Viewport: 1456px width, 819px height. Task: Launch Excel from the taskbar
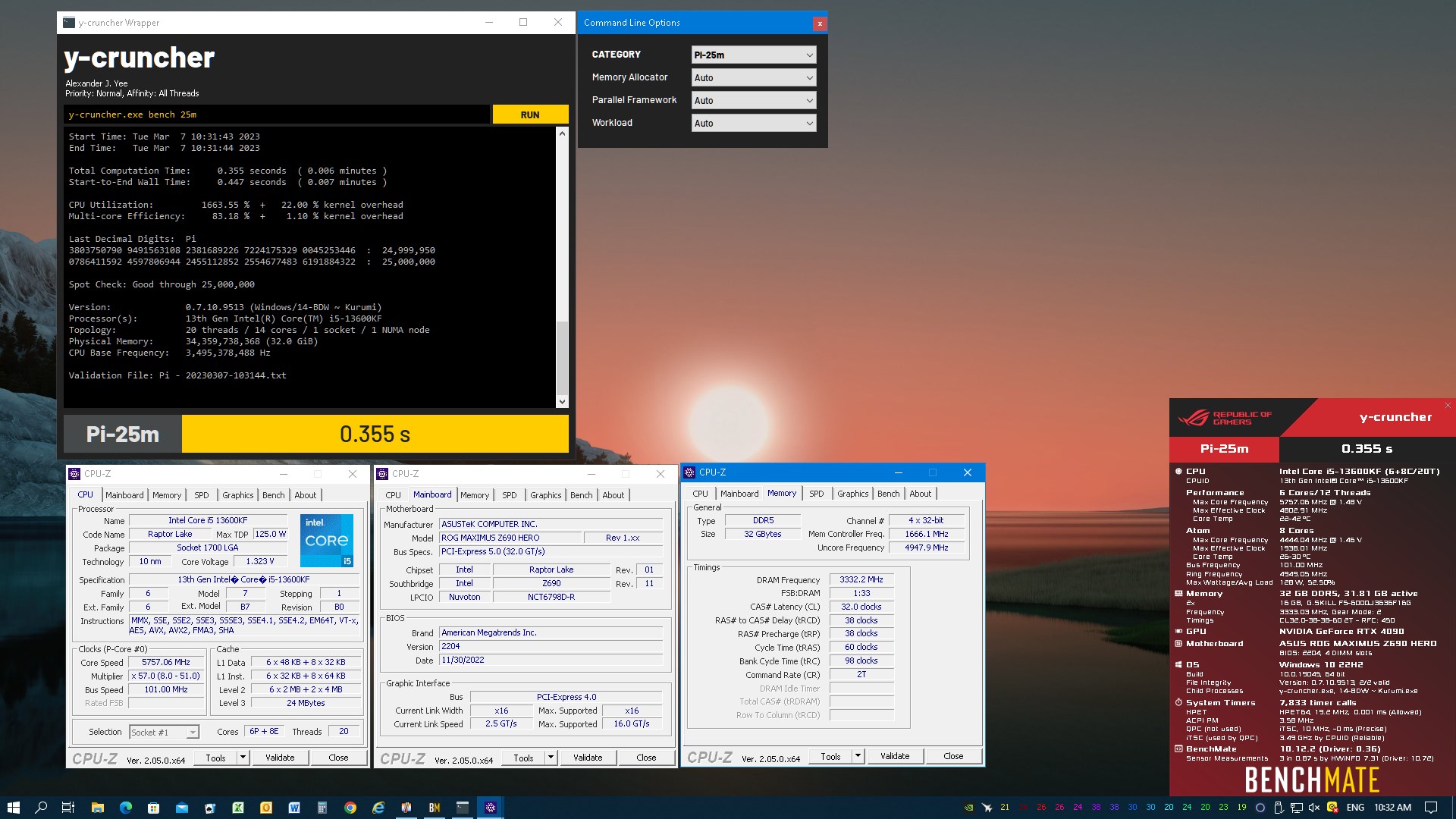tap(237, 808)
